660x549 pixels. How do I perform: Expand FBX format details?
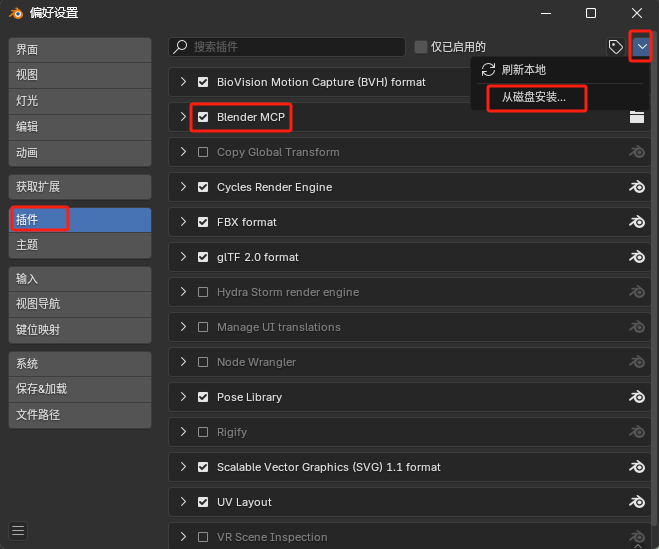click(183, 221)
